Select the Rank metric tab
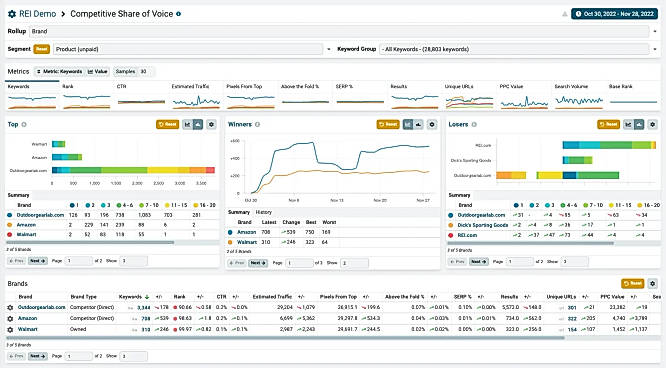 [87, 96]
